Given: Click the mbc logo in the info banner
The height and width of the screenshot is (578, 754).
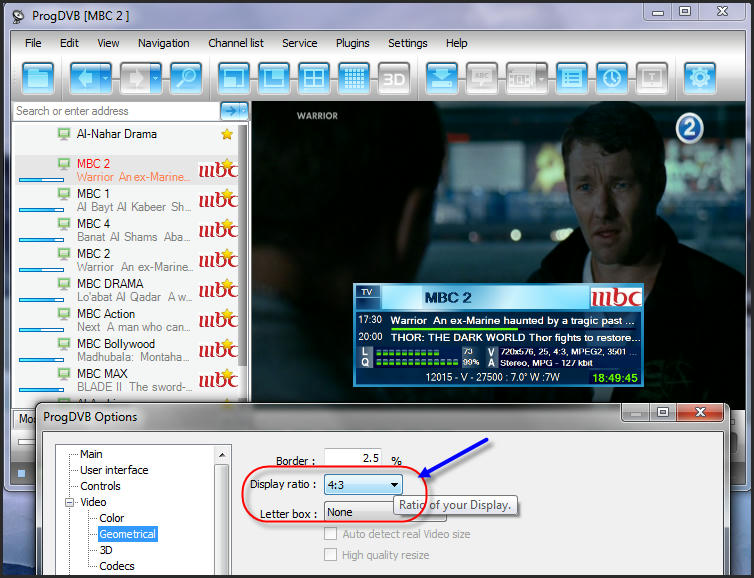Looking at the screenshot, I should click(616, 298).
